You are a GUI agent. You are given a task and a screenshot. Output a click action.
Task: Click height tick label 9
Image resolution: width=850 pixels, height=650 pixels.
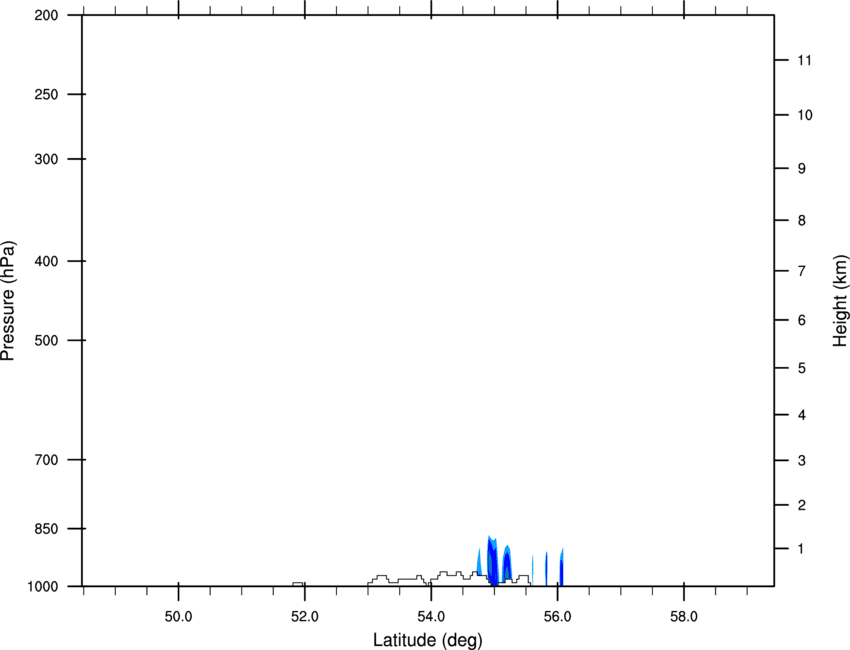pos(802,169)
